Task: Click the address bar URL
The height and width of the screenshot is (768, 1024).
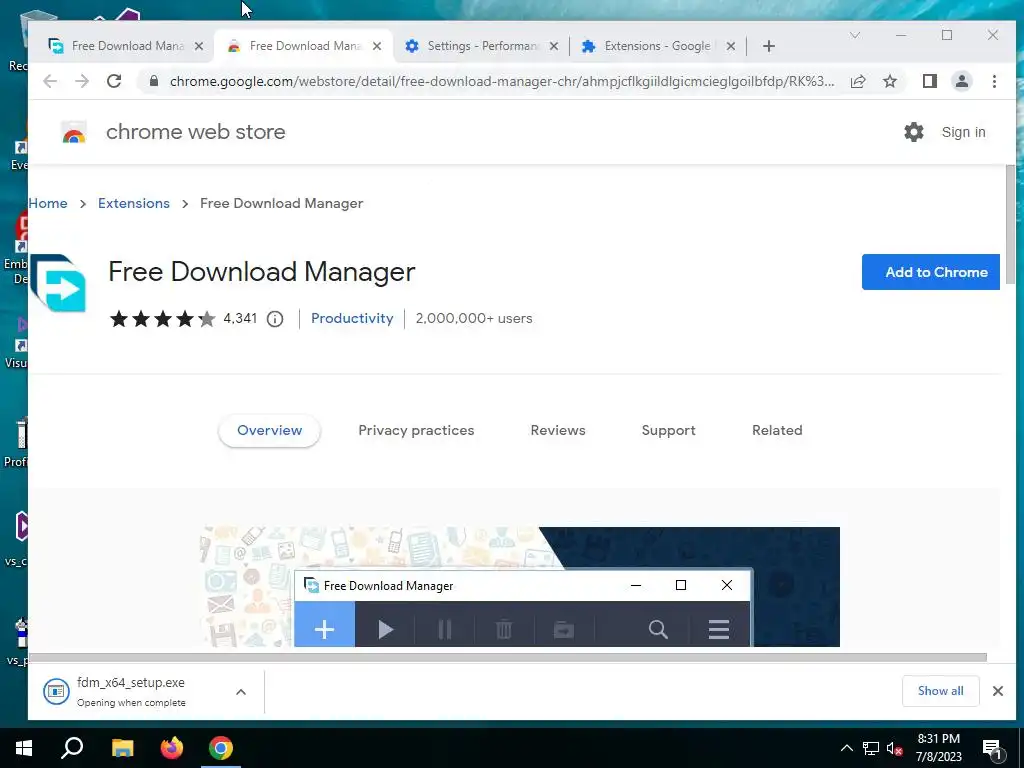Action: coord(502,81)
